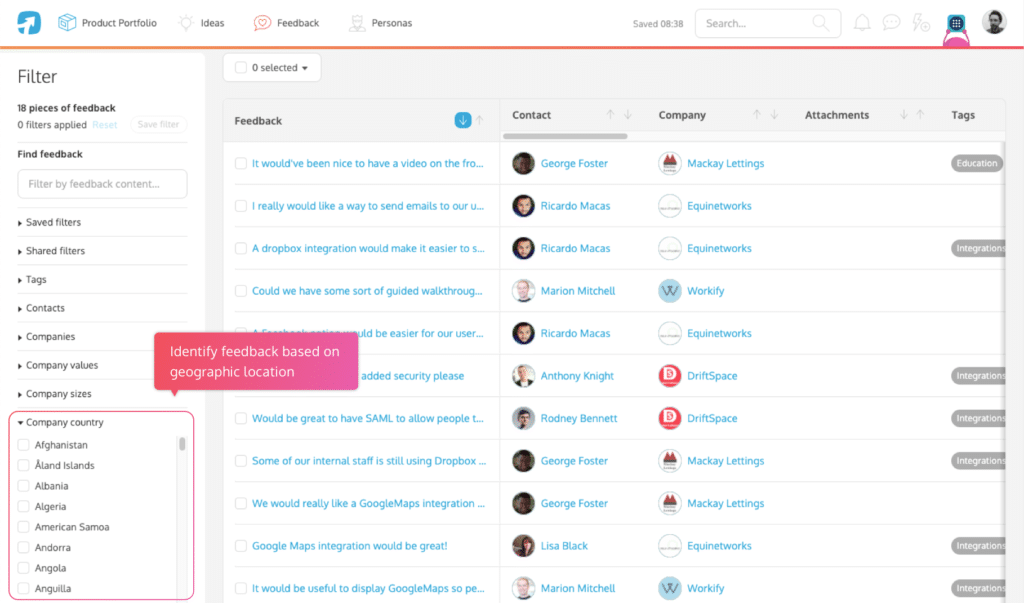Viewport: 1024px width, 603px height.
Task: Expand the Company sizes section
Action: point(55,394)
